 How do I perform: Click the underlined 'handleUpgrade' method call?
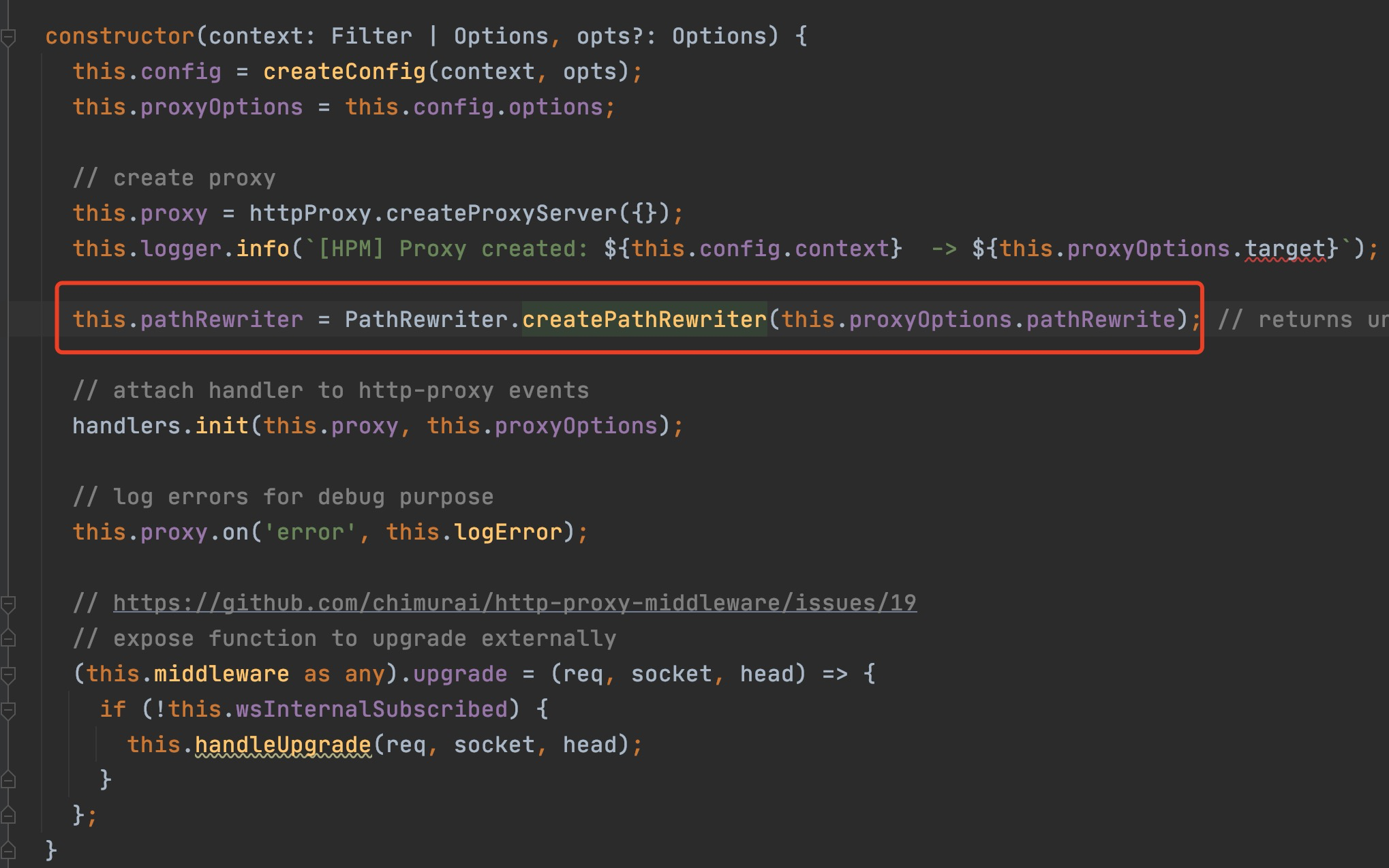pos(283,745)
